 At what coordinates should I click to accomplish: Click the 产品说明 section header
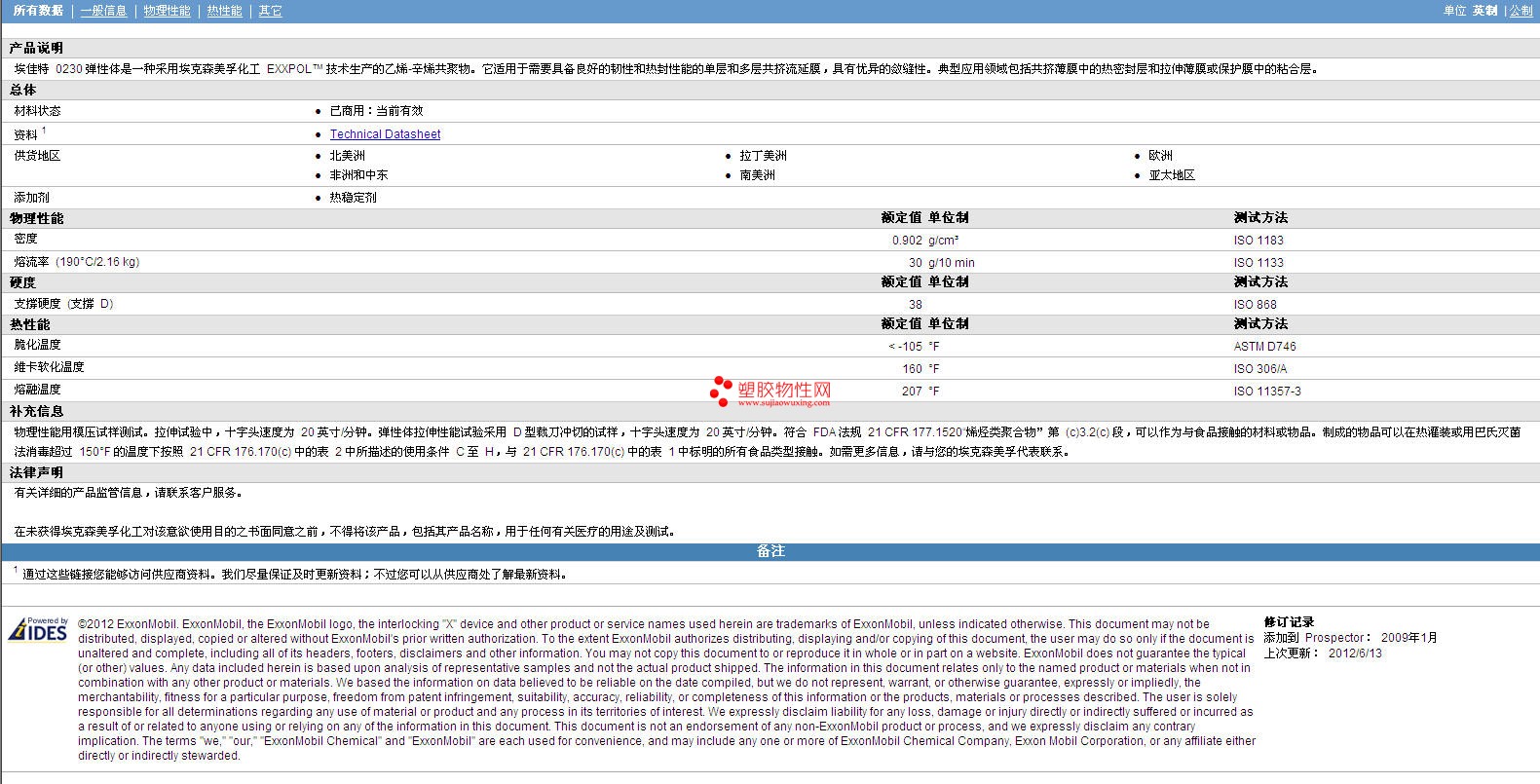pyautogui.click(x=36, y=48)
